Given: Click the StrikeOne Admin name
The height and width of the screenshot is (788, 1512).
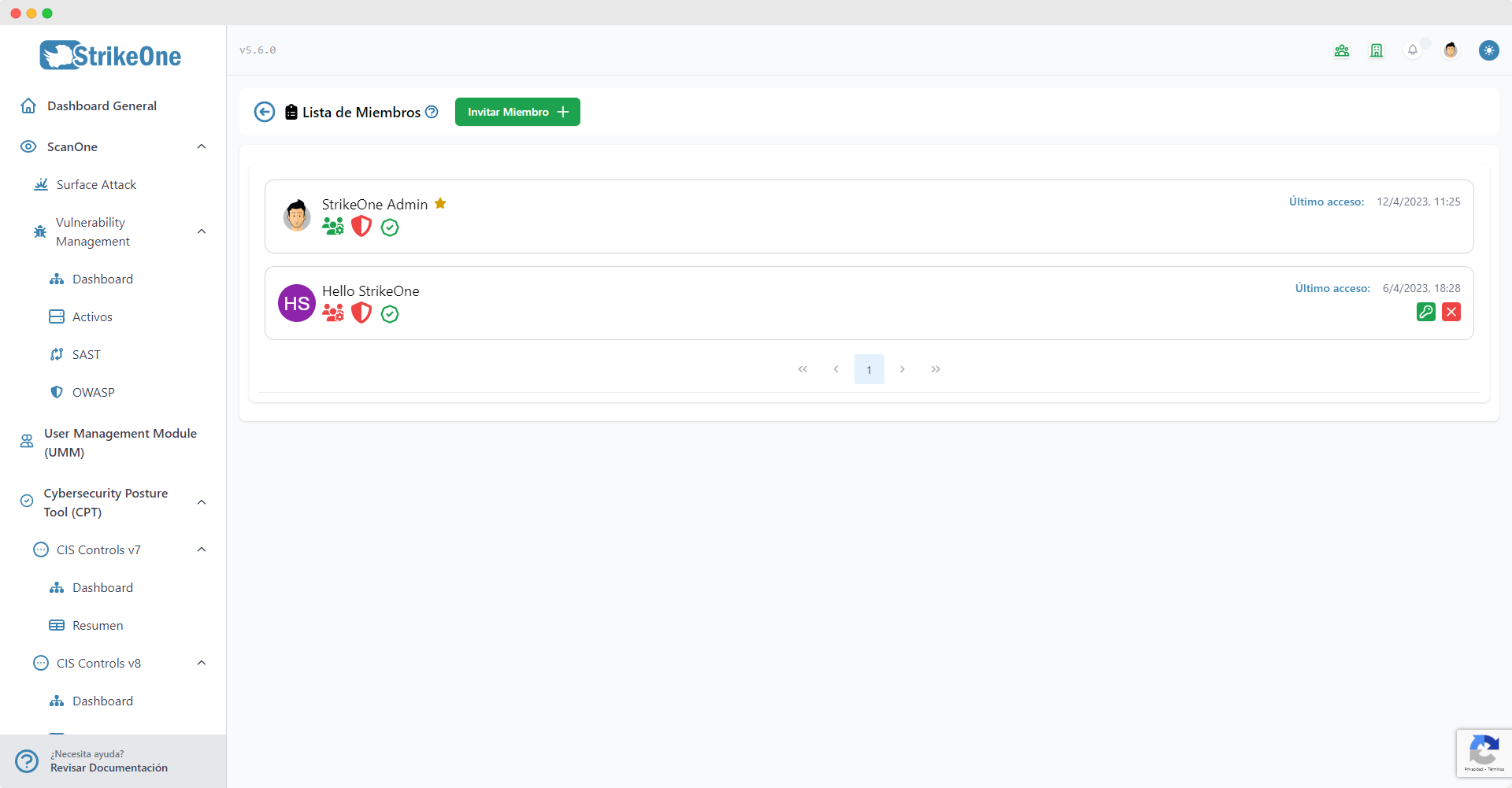Looking at the screenshot, I should 375,204.
